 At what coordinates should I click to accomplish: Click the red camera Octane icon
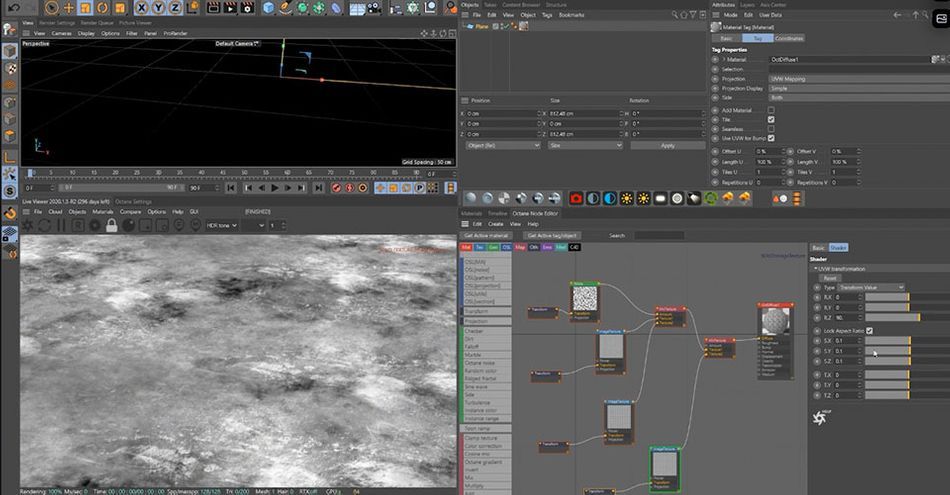(x=576, y=198)
